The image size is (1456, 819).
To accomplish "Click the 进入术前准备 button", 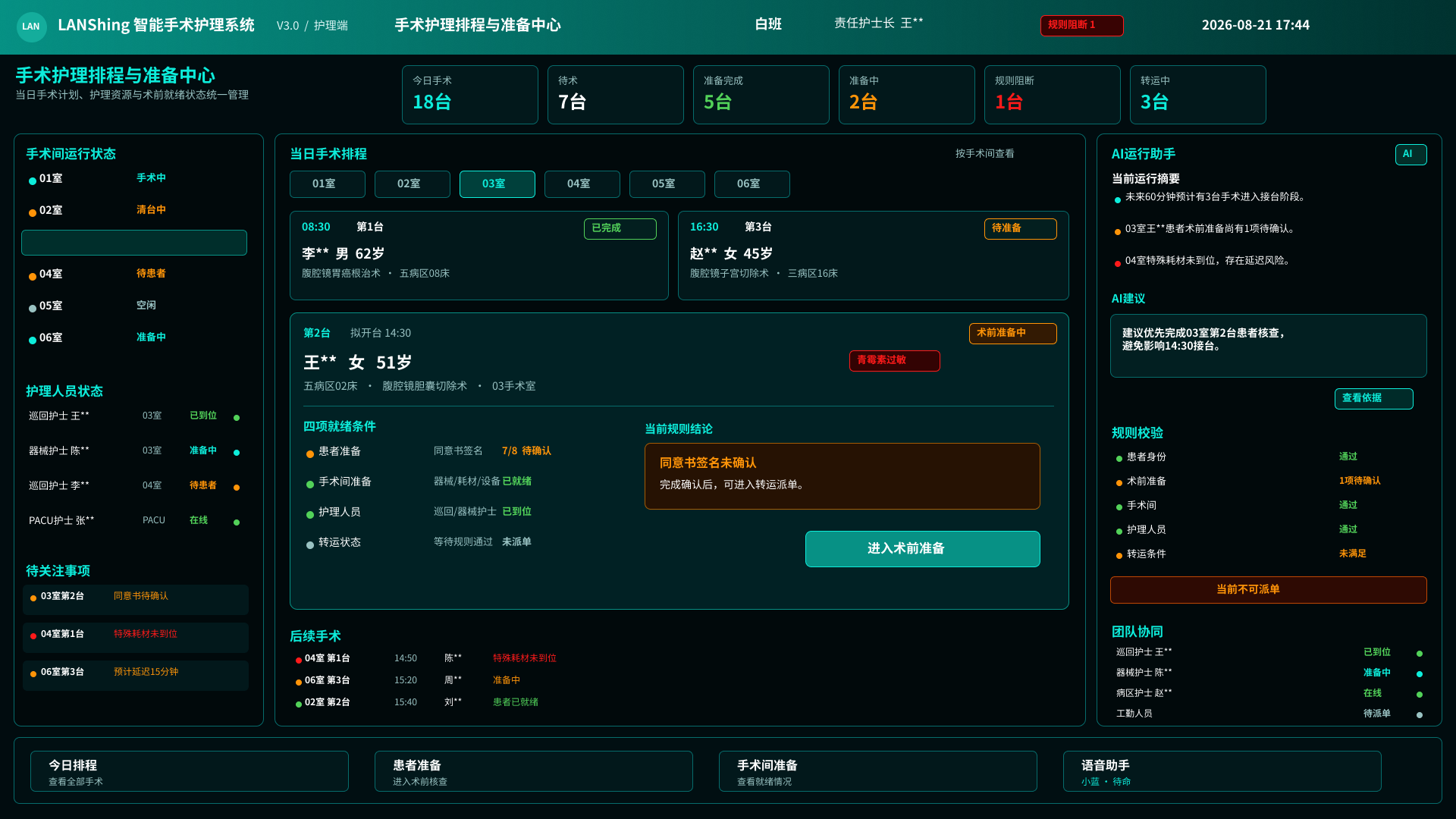I will [922, 549].
